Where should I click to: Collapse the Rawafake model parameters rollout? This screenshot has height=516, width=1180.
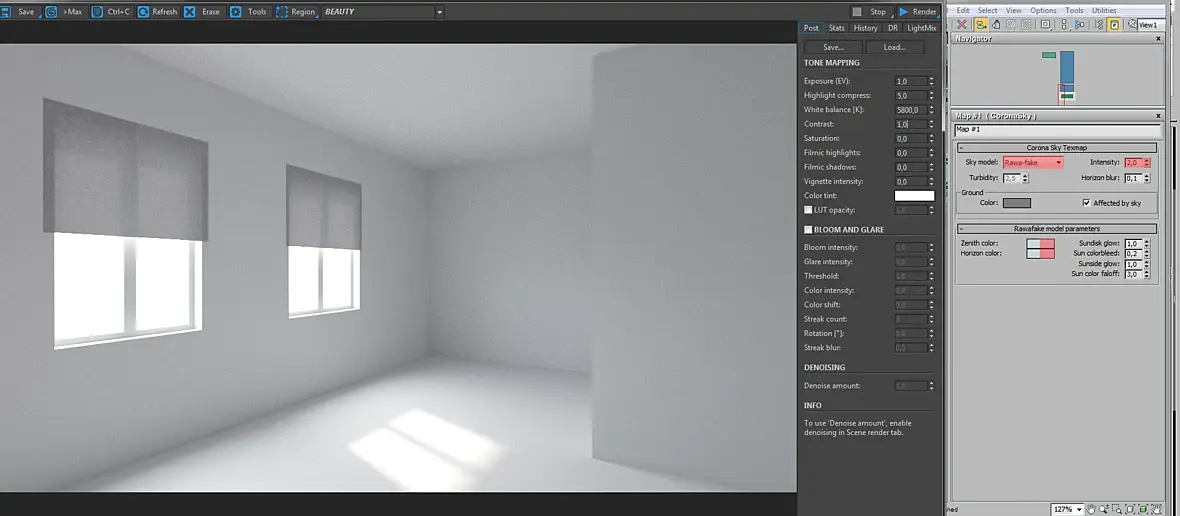coord(961,229)
